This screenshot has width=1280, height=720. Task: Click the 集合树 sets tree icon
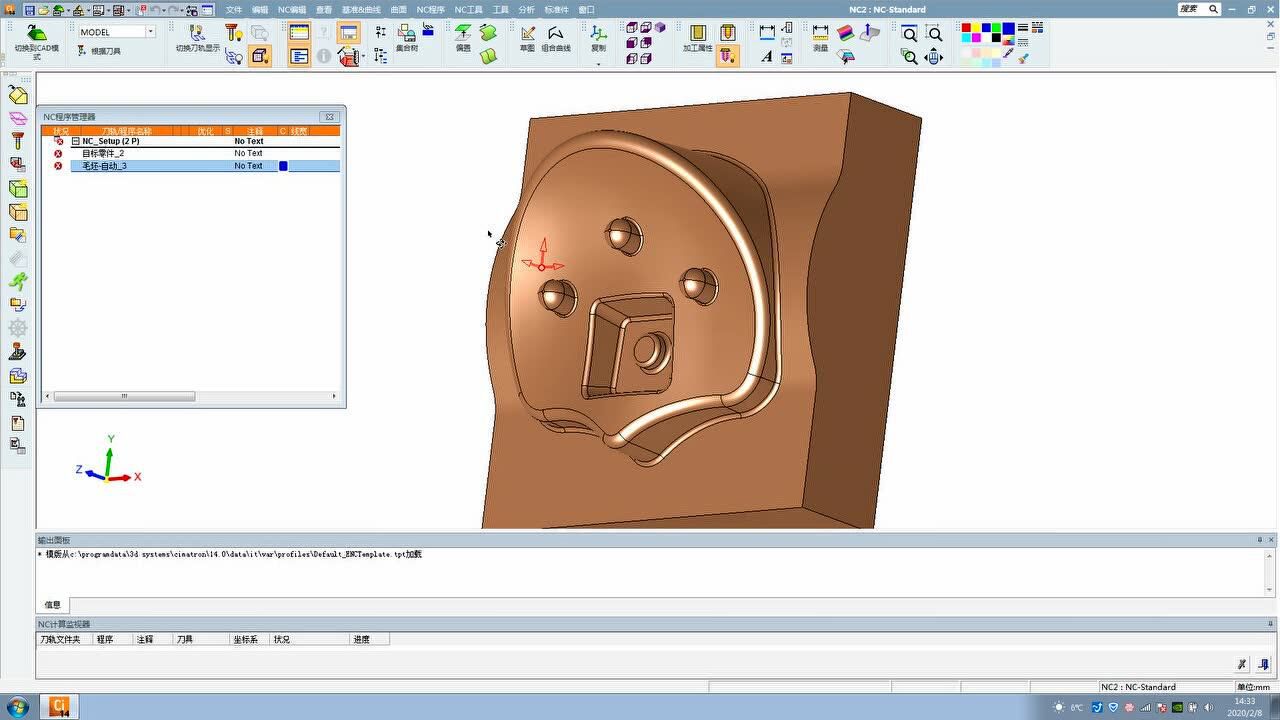point(407,39)
